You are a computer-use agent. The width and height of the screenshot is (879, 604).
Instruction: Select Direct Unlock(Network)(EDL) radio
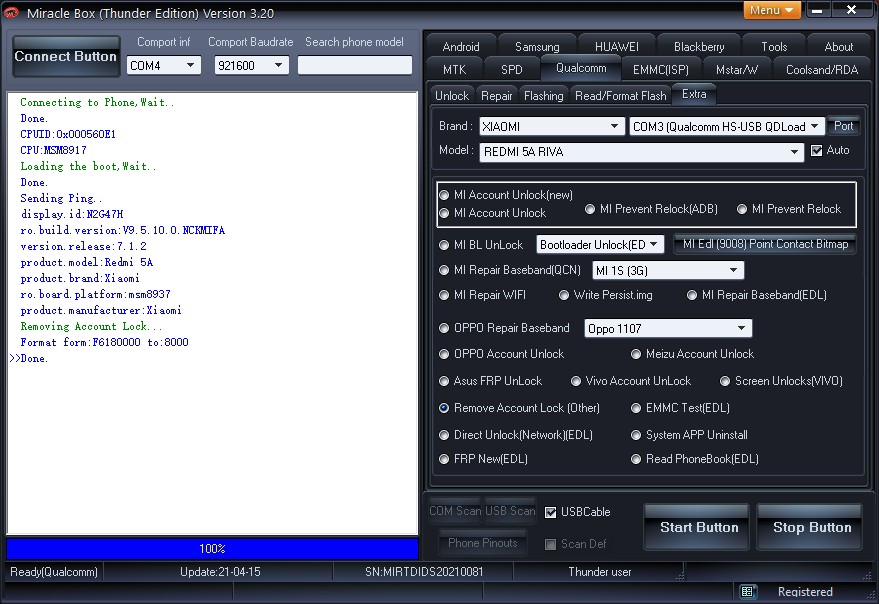coord(444,435)
